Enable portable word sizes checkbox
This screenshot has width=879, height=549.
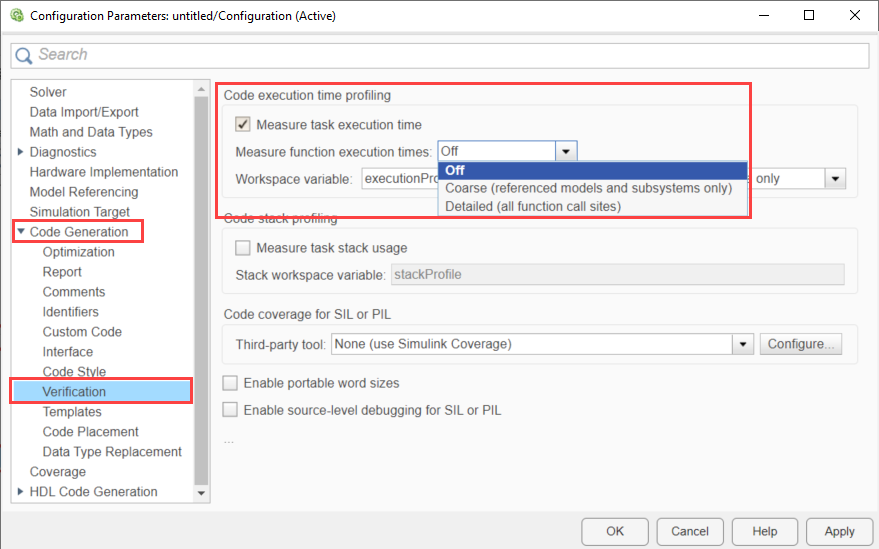point(231,383)
